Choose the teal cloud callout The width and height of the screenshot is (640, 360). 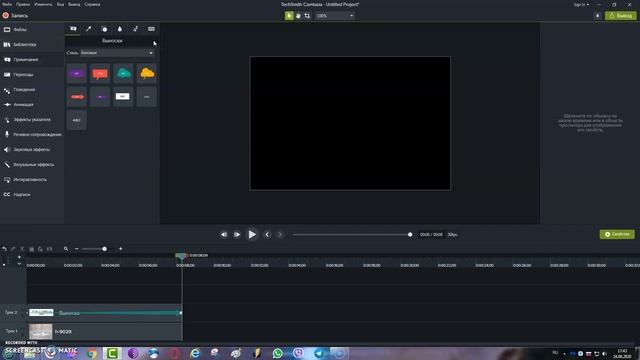tap(123, 73)
